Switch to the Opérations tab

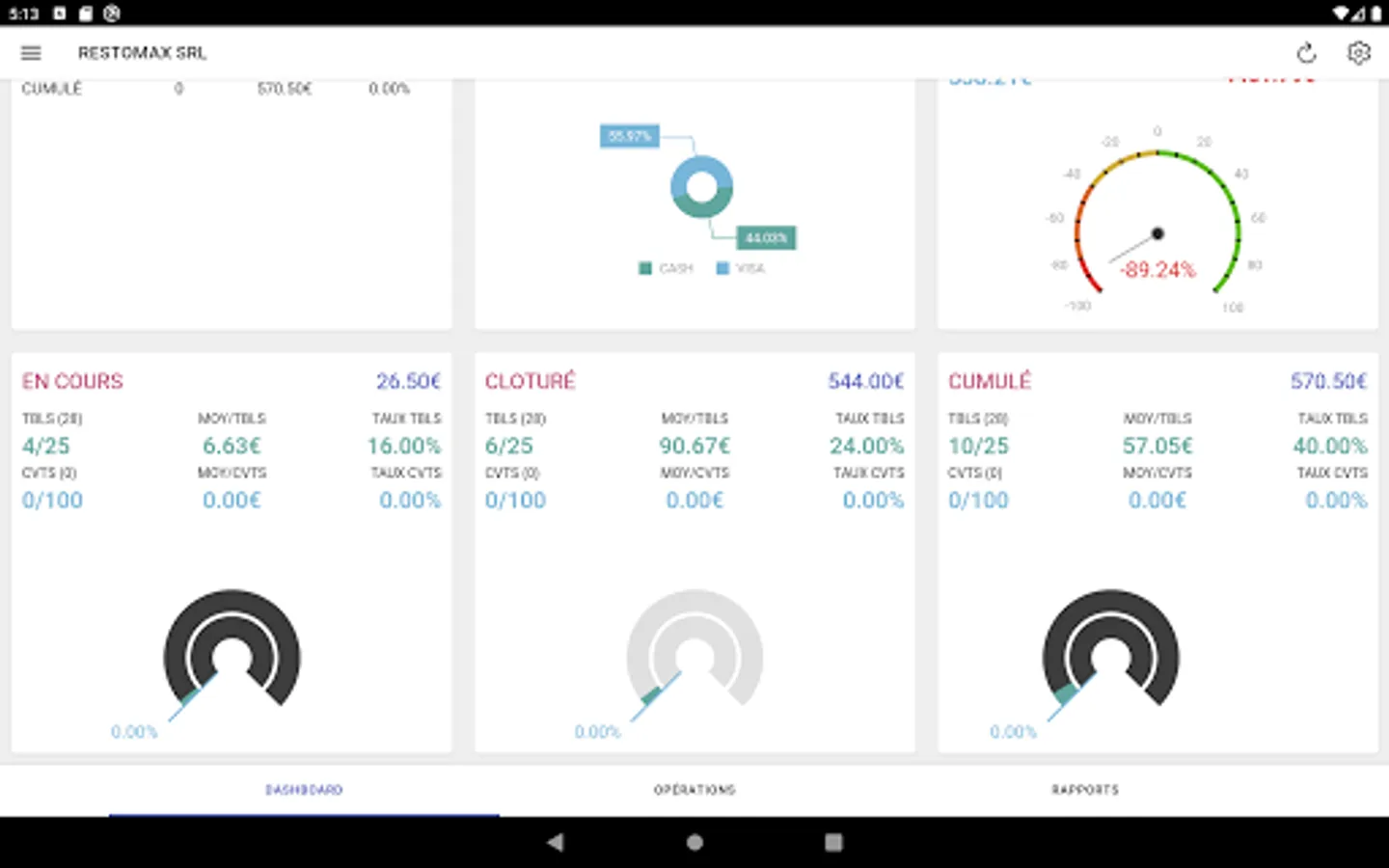[694, 790]
